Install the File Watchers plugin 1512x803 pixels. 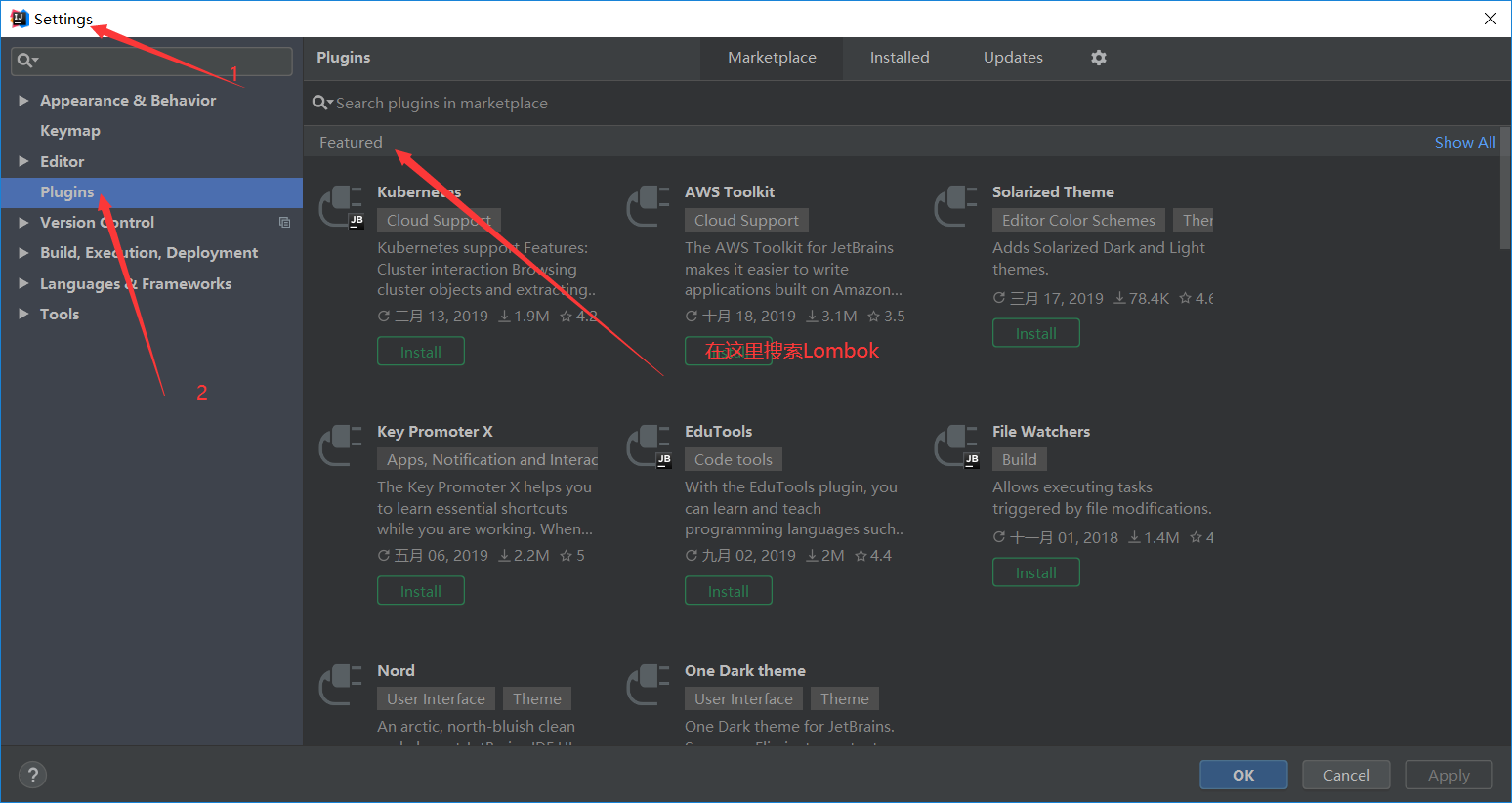pos(1036,572)
